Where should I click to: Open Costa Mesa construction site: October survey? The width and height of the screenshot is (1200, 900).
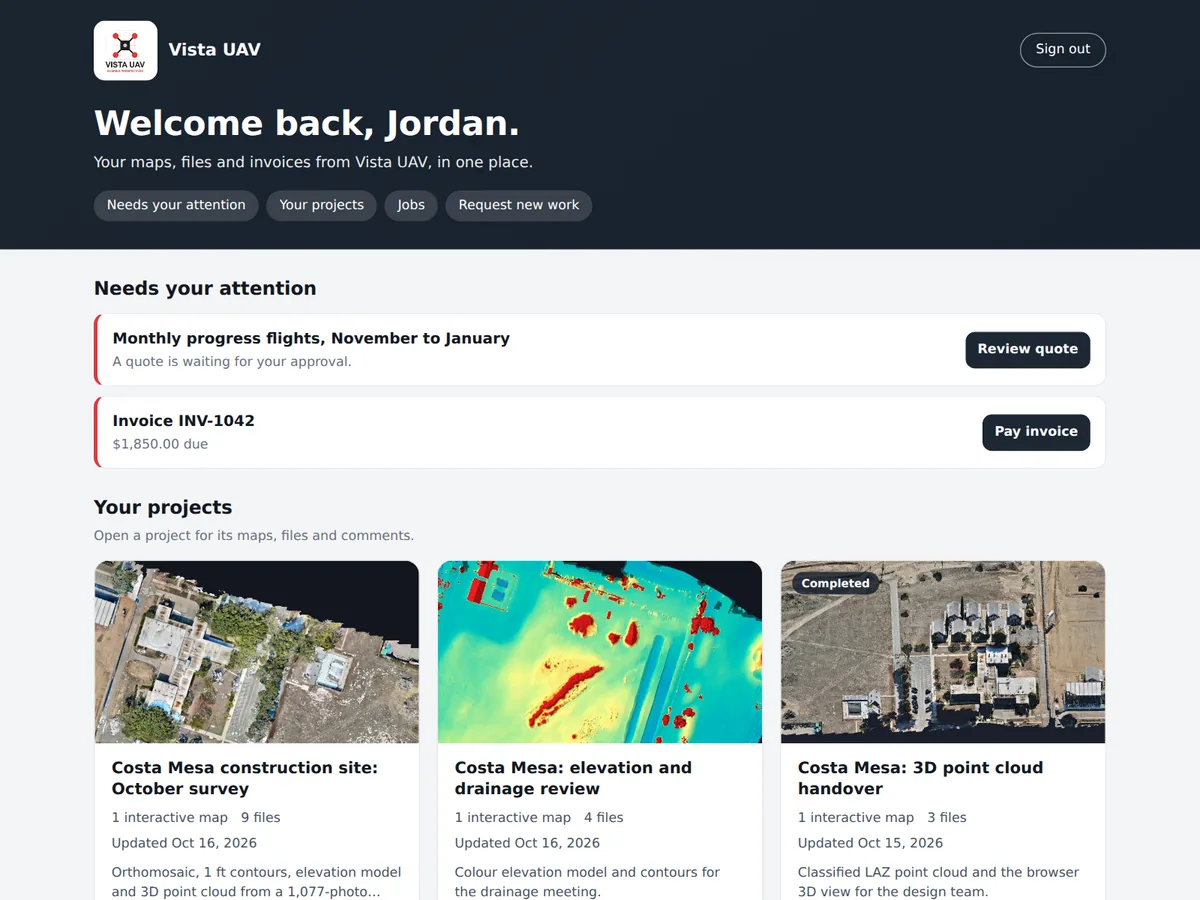click(x=245, y=778)
